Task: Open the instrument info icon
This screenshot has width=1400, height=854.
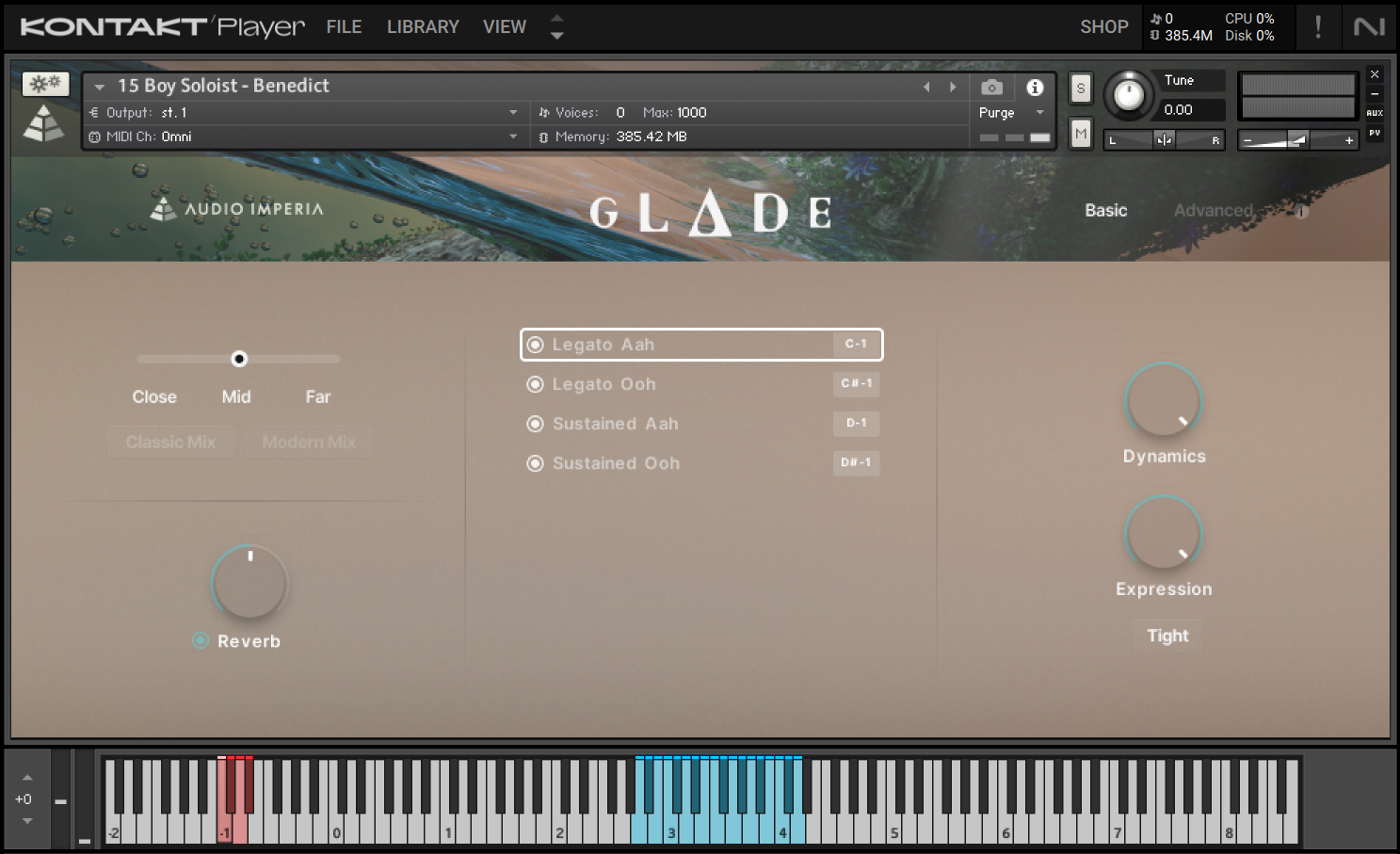Action: pyautogui.click(x=1035, y=88)
